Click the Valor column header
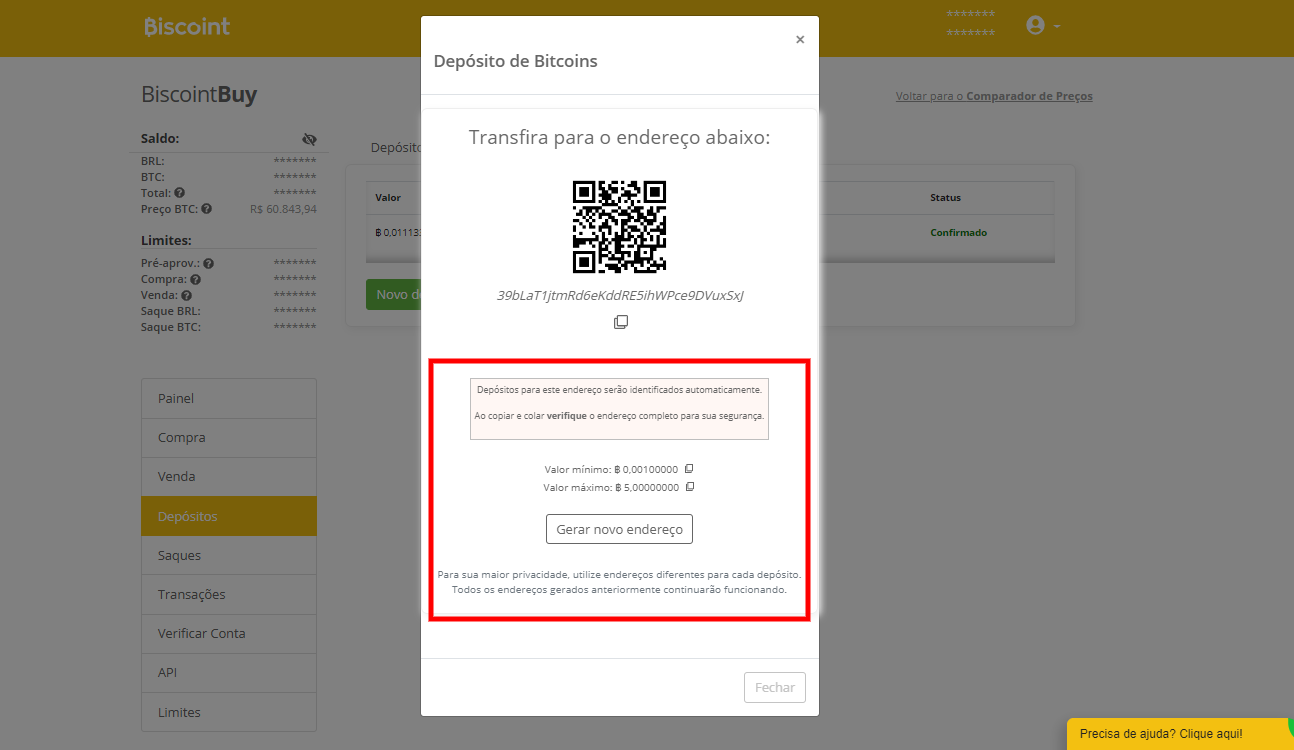The width and height of the screenshot is (1294, 750). (388, 198)
